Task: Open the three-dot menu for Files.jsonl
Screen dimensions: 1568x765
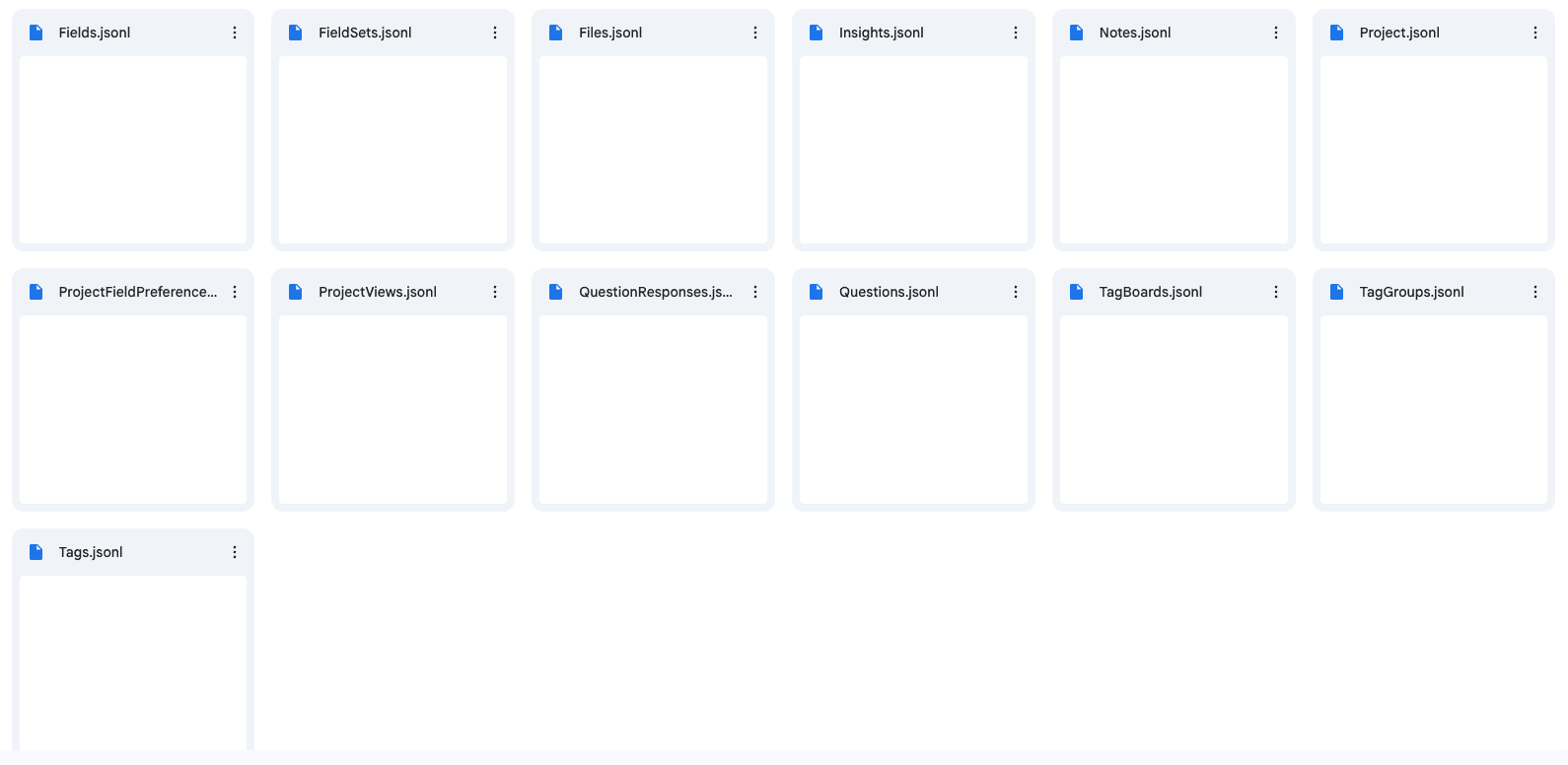Action: (755, 33)
